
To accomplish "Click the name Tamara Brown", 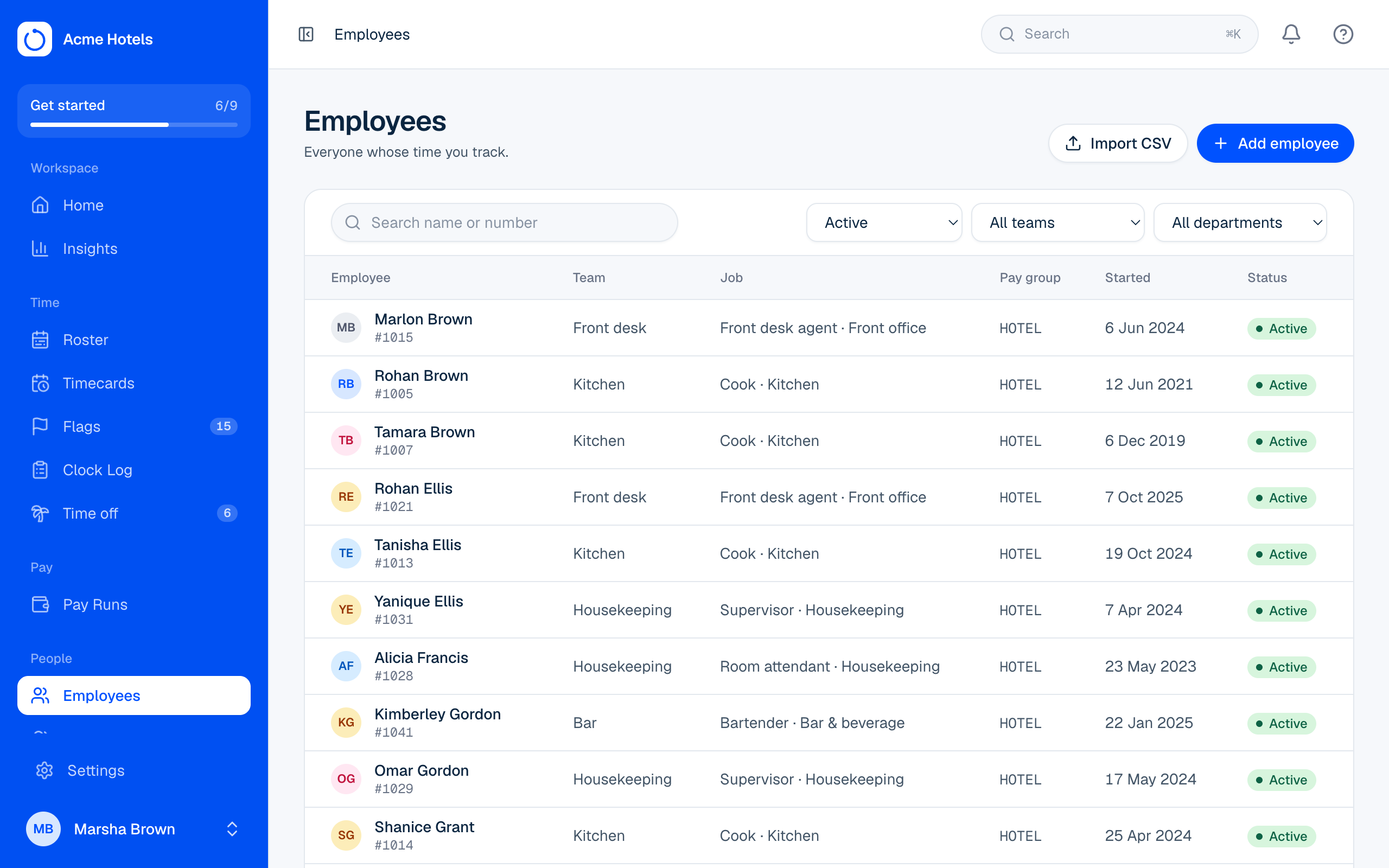I will click(x=424, y=432).
